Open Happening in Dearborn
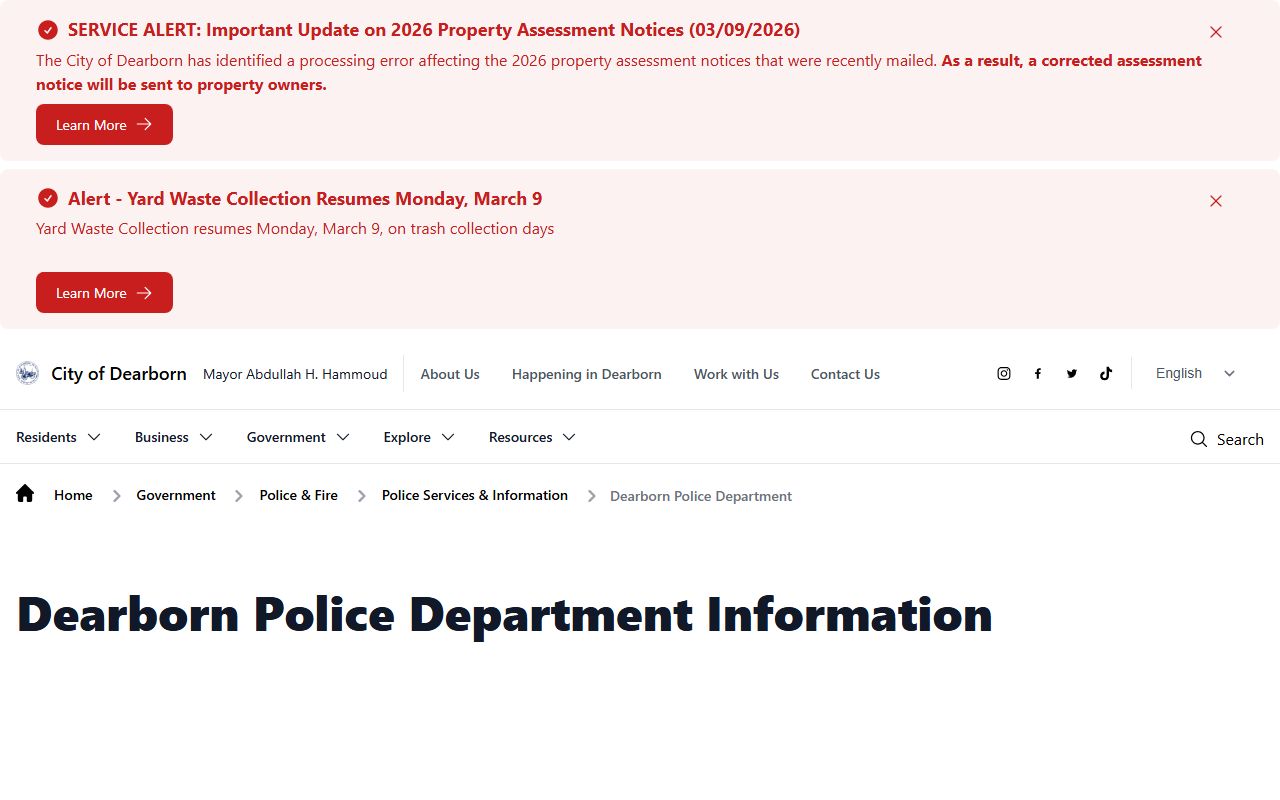 pos(587,374)
